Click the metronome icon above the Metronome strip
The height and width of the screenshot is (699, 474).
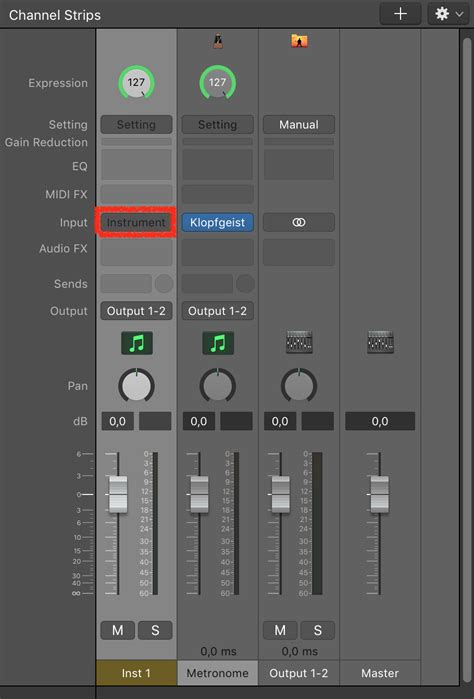[218, 41]
